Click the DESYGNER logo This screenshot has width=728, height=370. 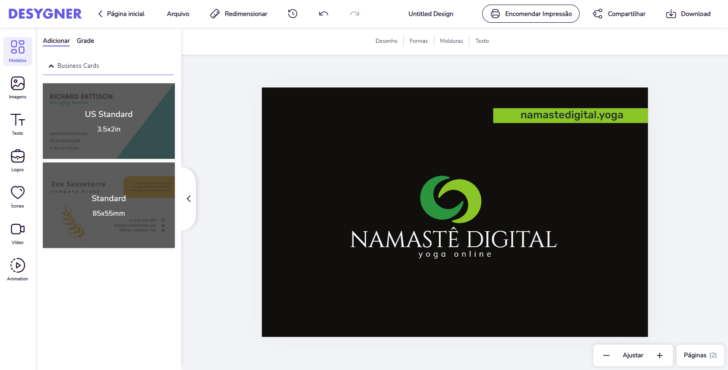point(45,14)
